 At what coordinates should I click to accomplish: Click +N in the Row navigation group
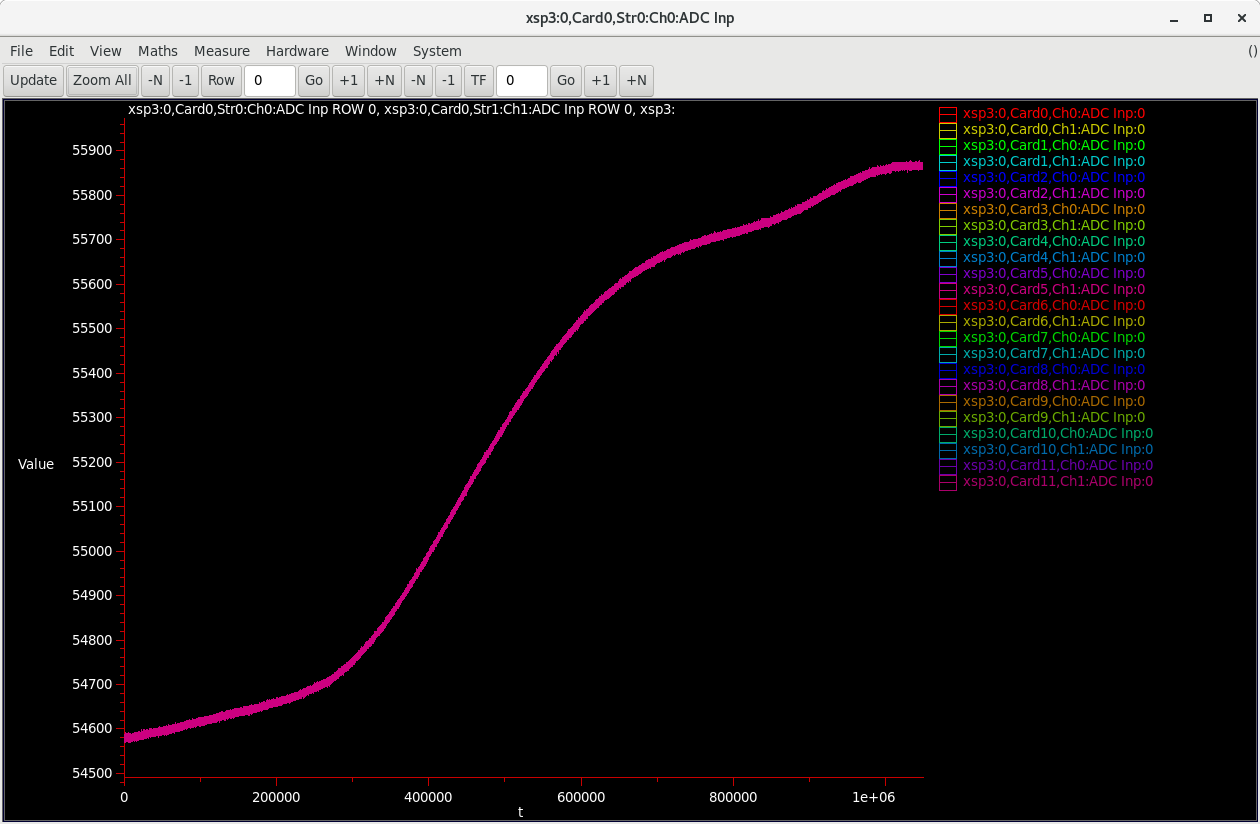click(x=385, y=80)
